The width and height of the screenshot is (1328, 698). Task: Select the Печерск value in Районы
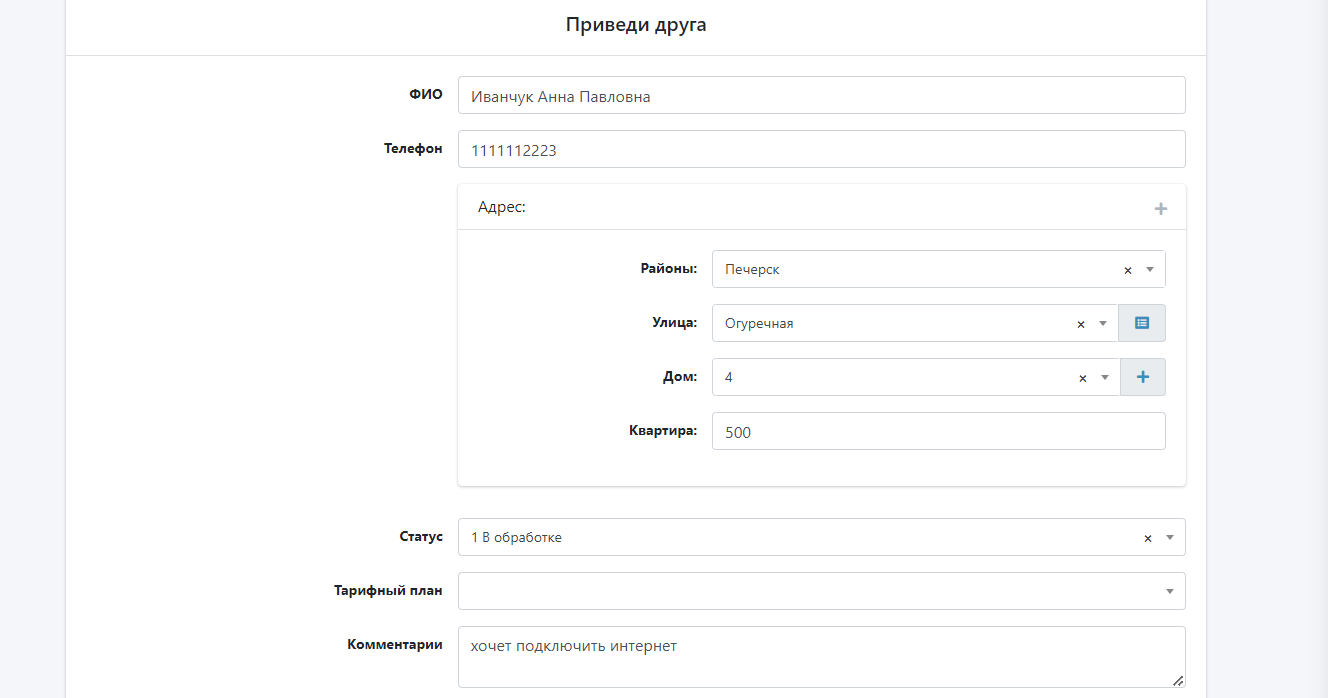click(752, 270)
